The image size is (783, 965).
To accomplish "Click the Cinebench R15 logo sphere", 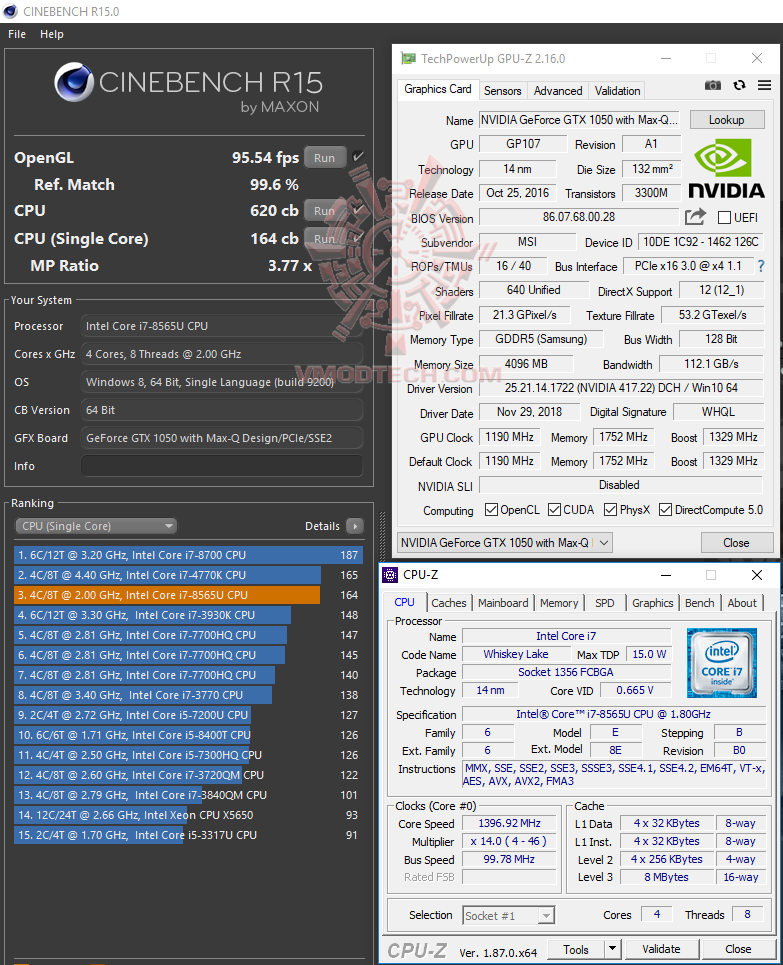I will tap(74, 82).
